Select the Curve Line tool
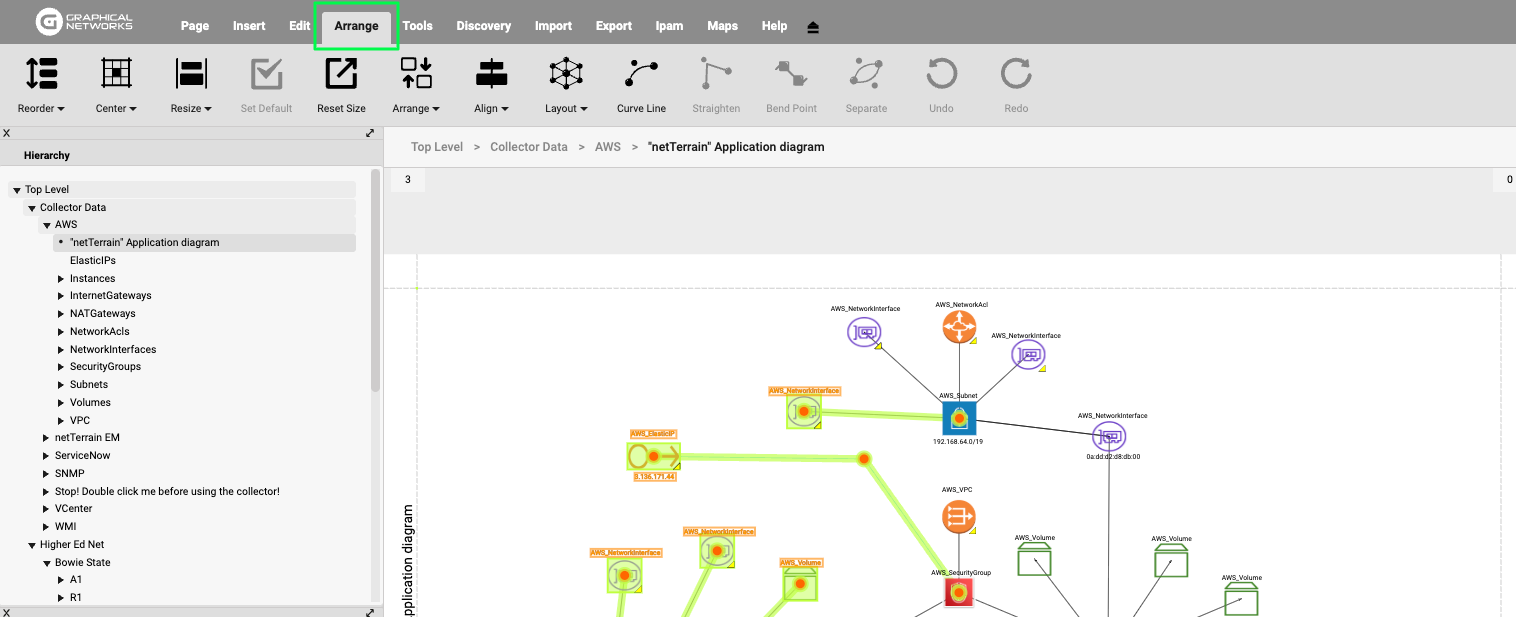This screenshot has width=1516, height=617. point(641,74)
